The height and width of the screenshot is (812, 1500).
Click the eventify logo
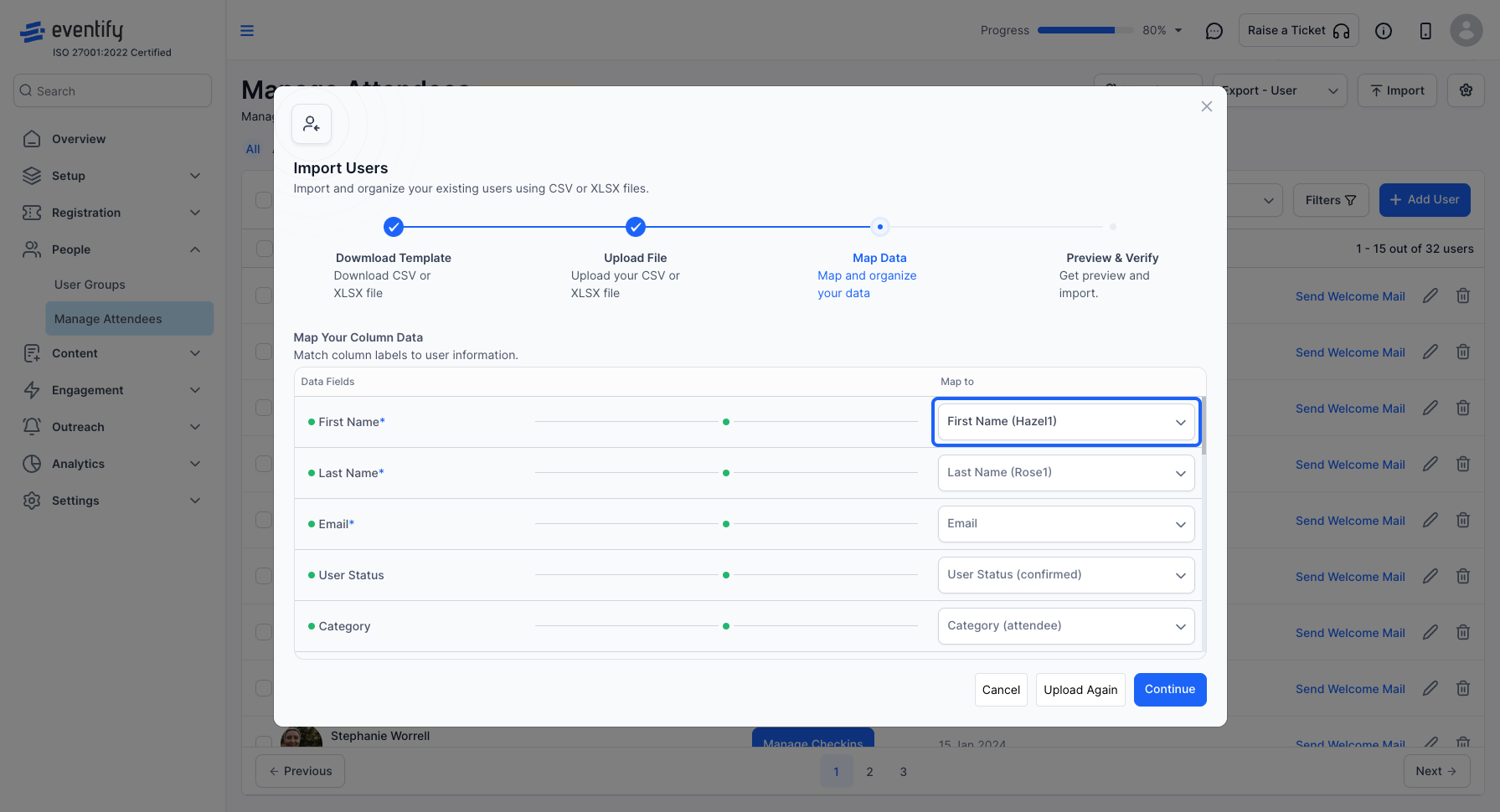click(x=71, y=31)
